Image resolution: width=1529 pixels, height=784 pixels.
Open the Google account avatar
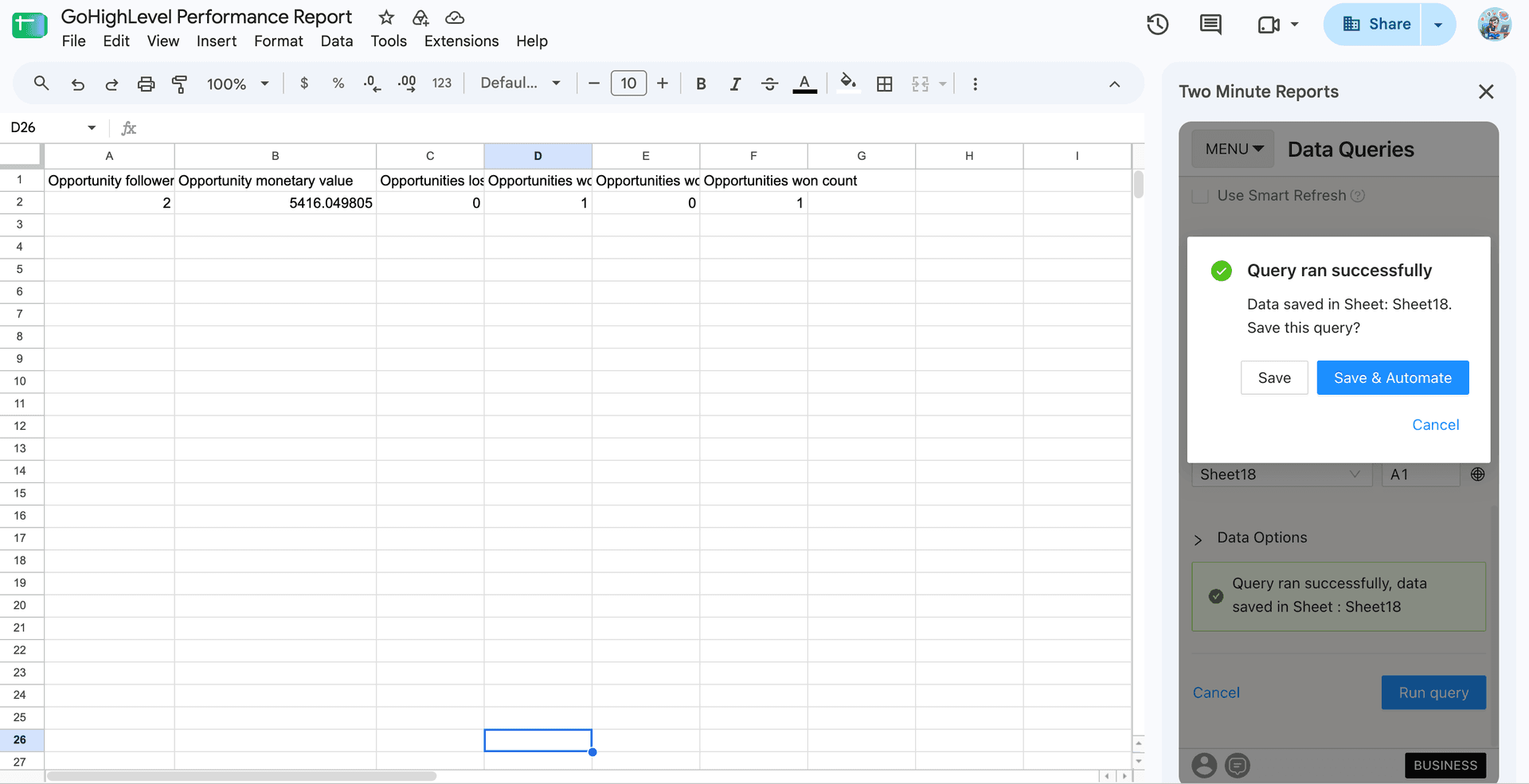point(1495,25)
